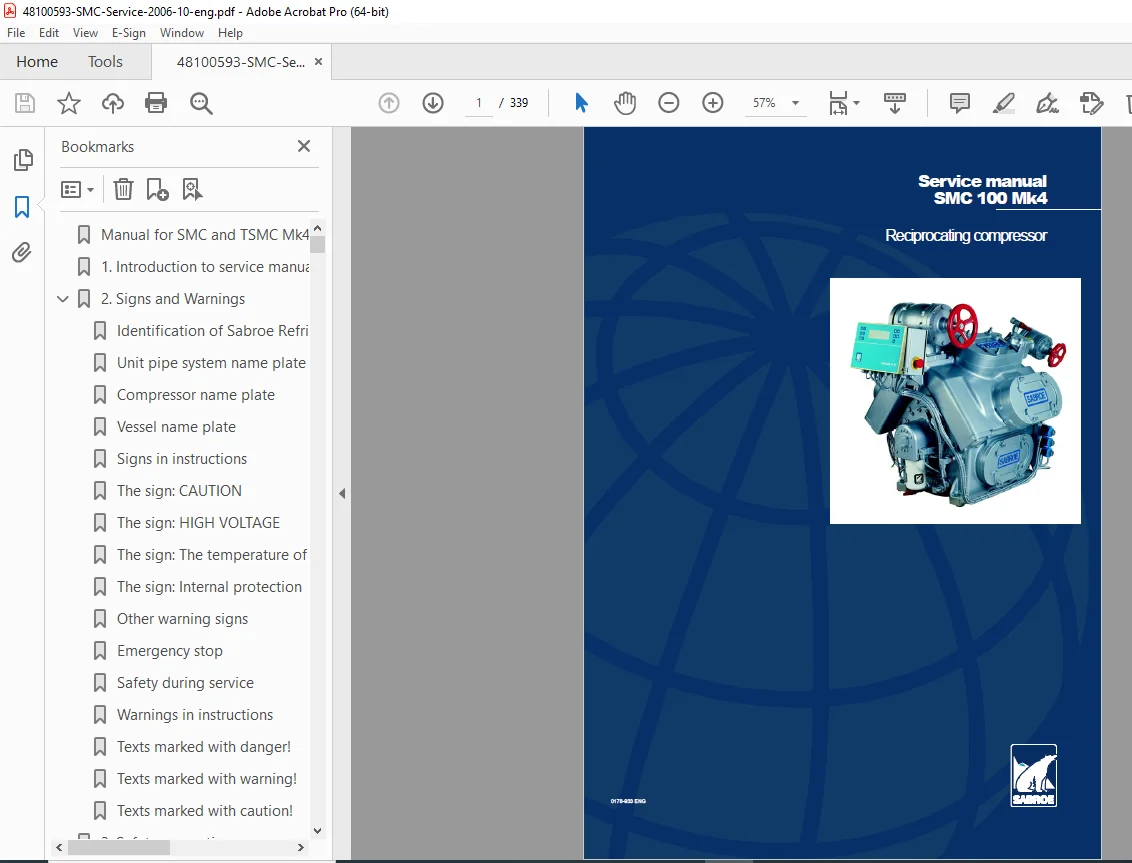Open The sign: Internal protection bookmark
This screenshot has height=863, width=1132.
point(209,587)
